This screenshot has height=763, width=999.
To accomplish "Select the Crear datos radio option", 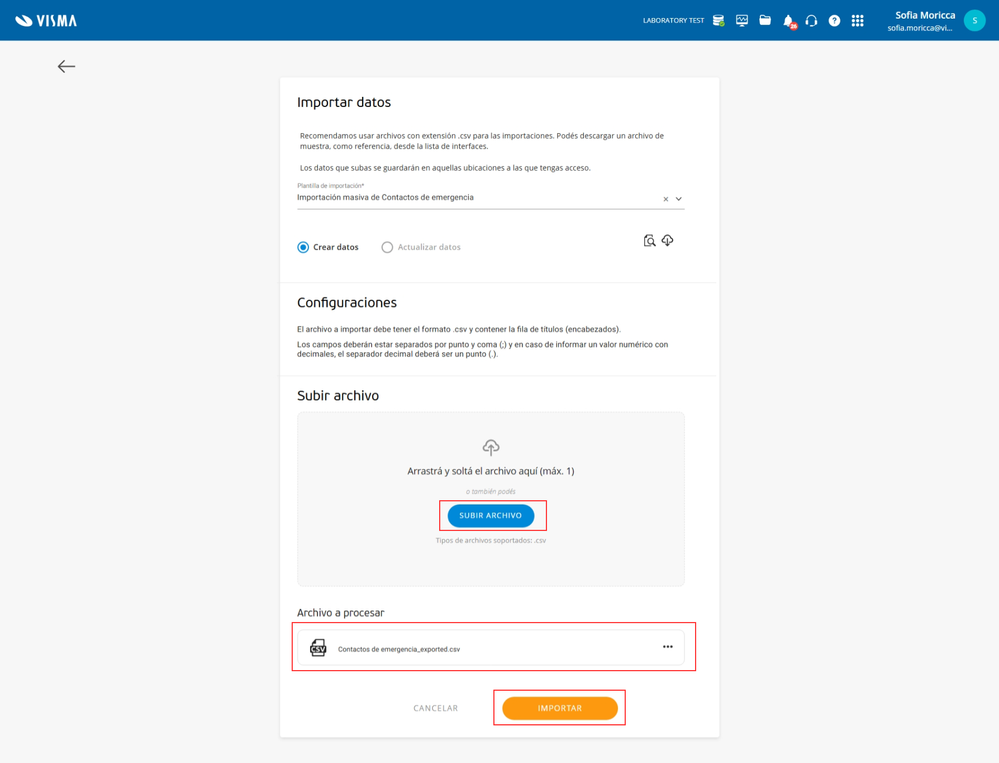I will pos(303,247).
